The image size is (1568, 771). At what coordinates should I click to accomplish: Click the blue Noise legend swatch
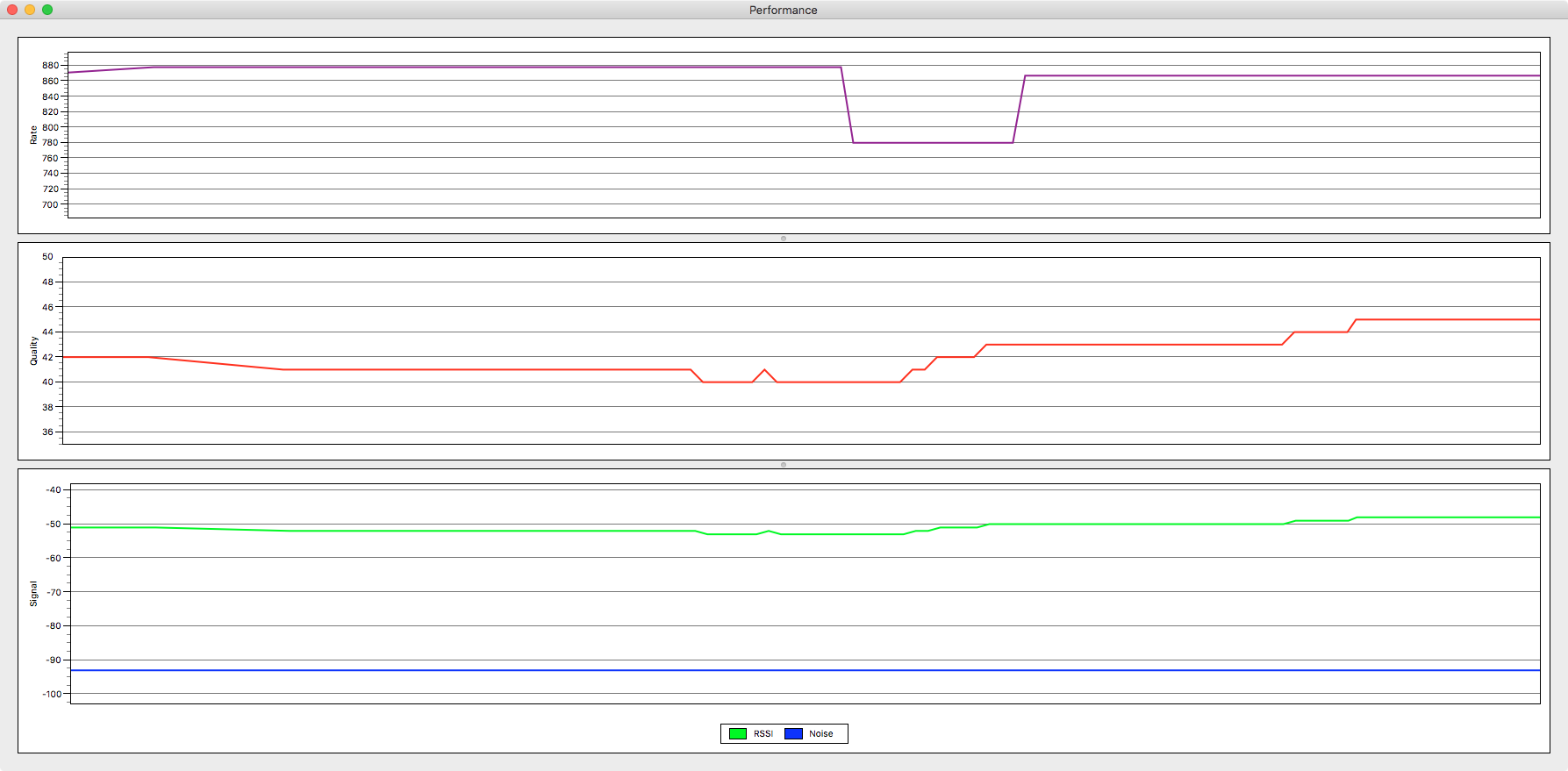point(793,734)
